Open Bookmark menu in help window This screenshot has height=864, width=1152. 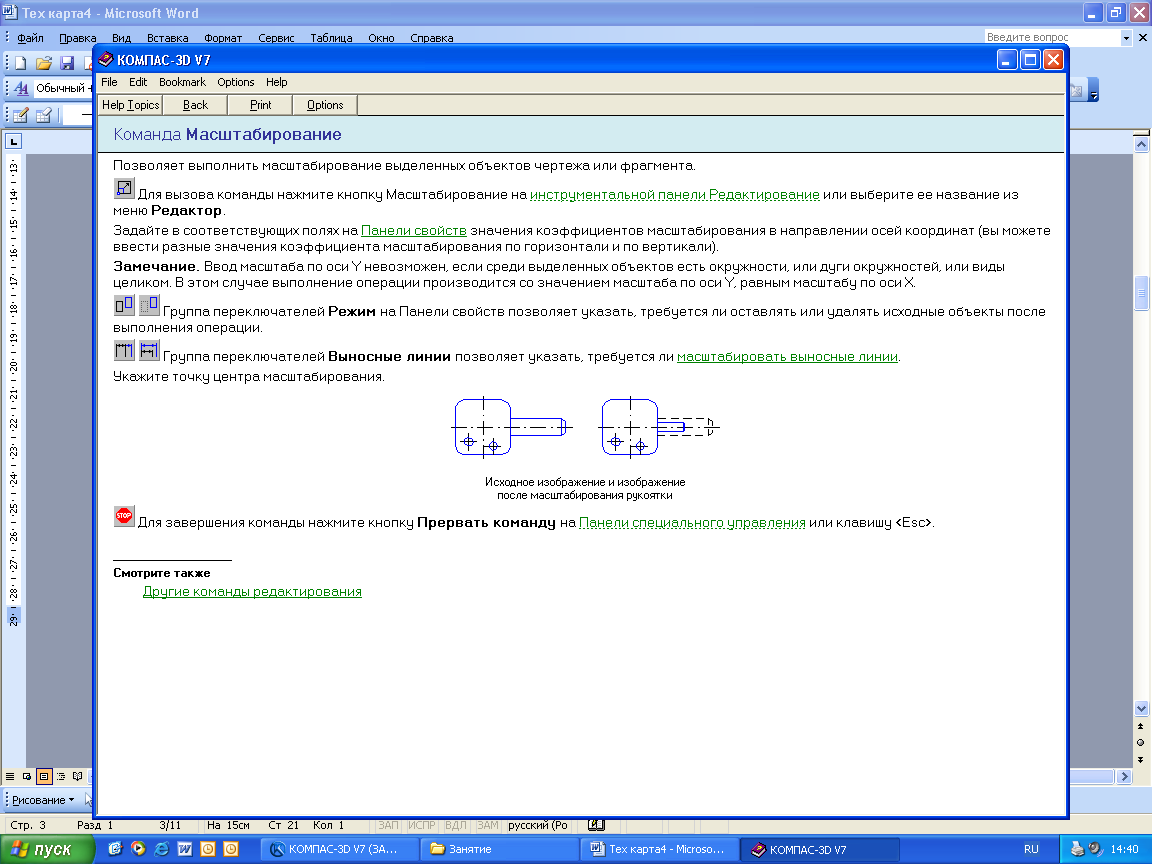[182, 82]
